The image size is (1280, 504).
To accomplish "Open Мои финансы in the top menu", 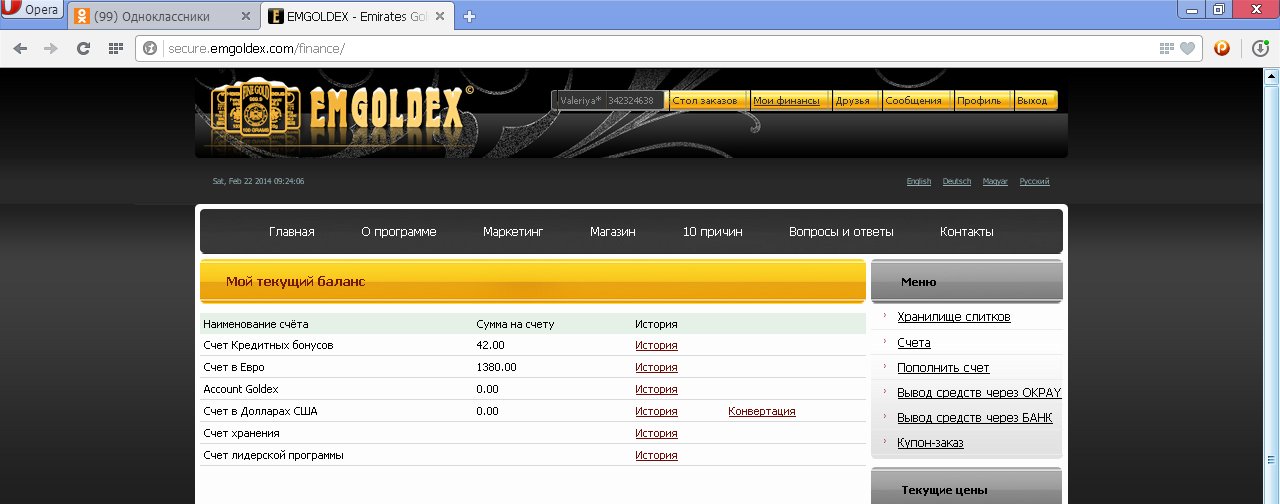I will pyautogui.click(x=786, y=101).
